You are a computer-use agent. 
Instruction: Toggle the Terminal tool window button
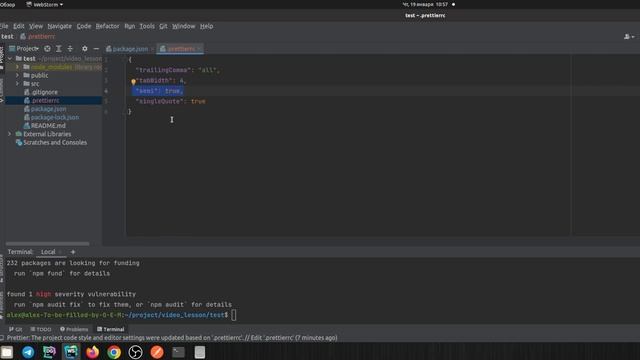(111, 329)
